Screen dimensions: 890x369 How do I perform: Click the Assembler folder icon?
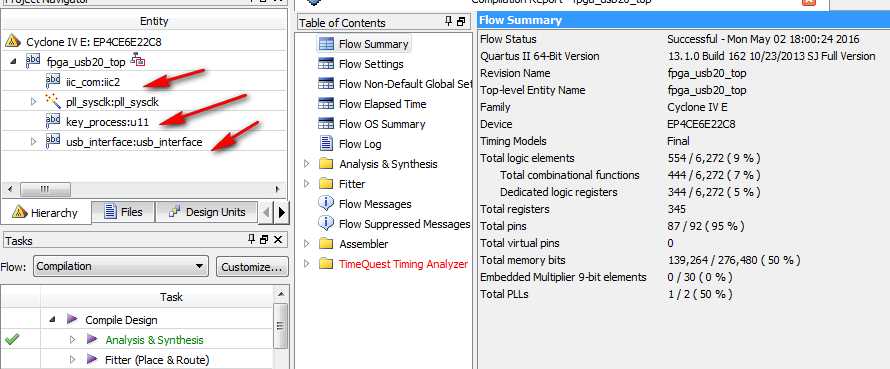[x=326, y=244]
